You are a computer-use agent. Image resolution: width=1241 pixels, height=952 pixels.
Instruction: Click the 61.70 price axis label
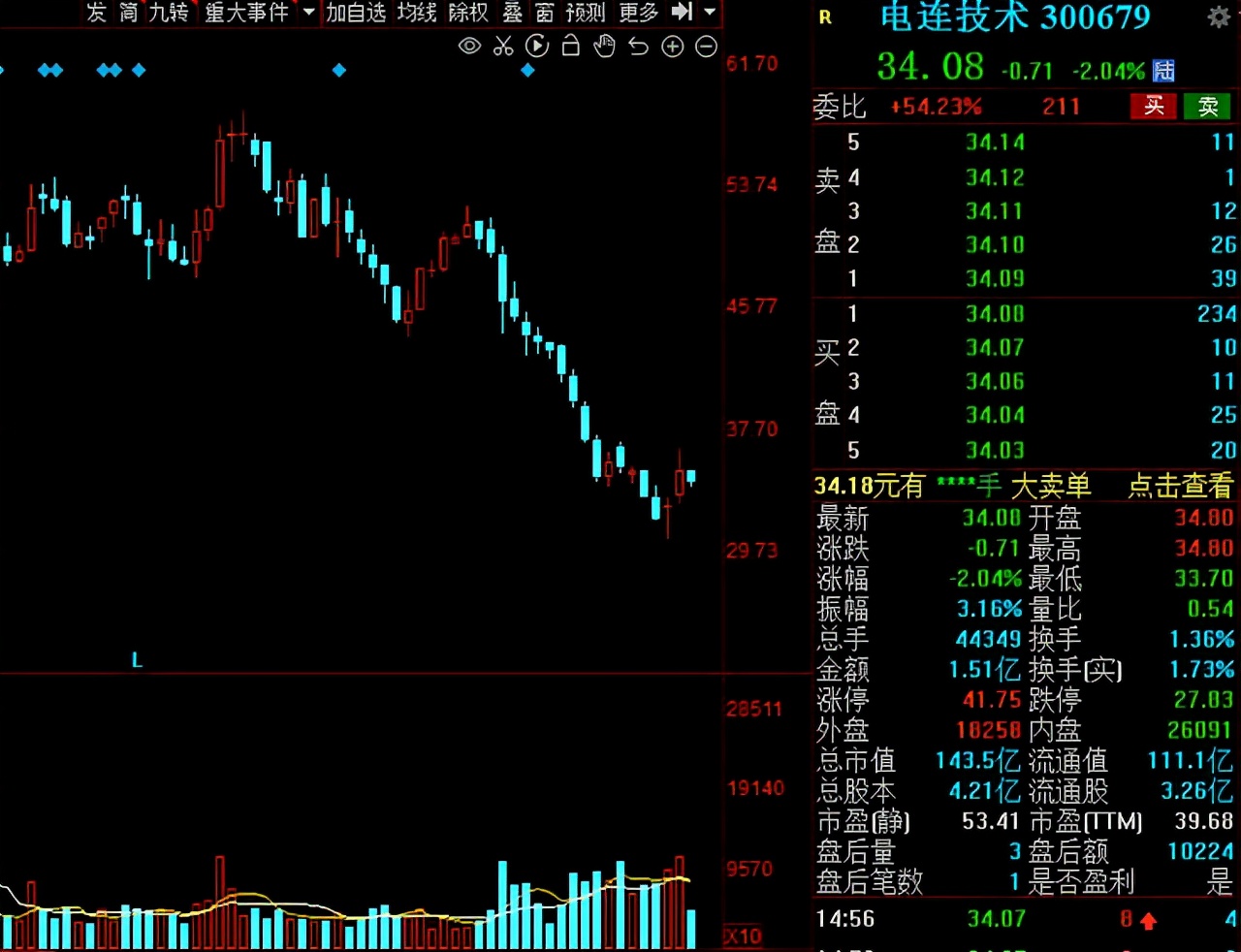(752, 64)
